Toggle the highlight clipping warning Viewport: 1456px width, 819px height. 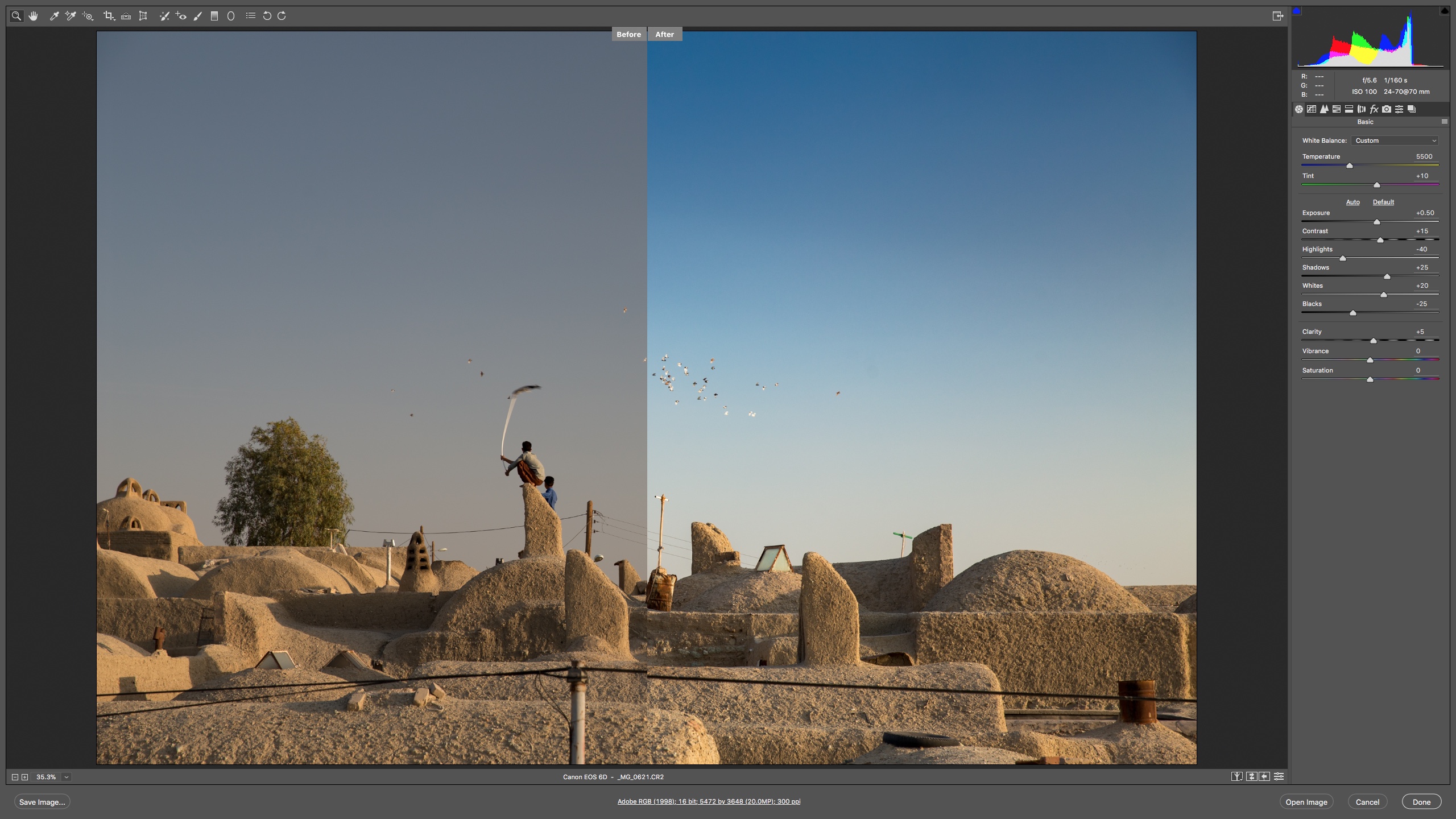pos(1445,11)
